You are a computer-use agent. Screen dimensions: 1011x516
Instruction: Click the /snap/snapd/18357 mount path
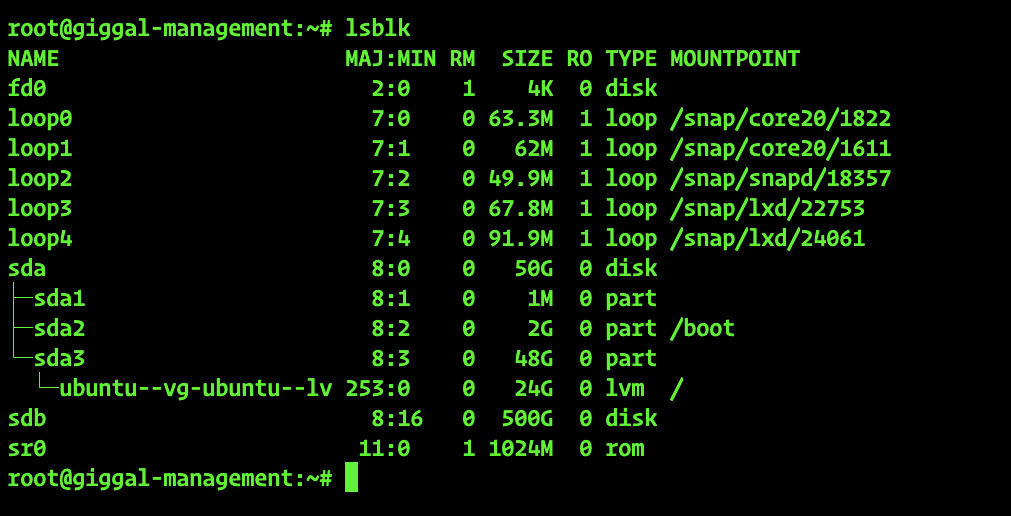[x=781, y=179]
